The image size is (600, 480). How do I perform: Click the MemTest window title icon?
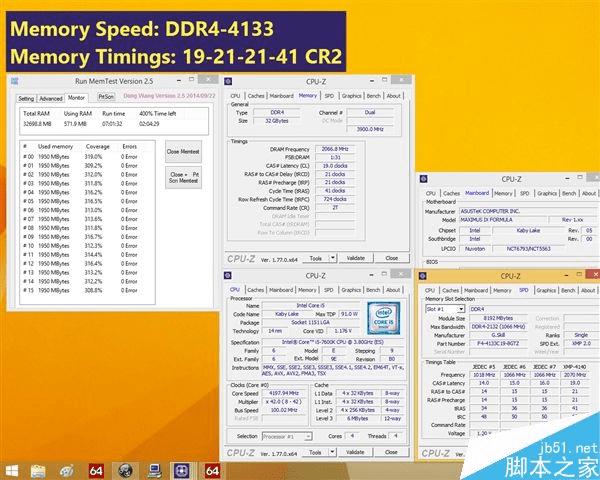(15, 81)
